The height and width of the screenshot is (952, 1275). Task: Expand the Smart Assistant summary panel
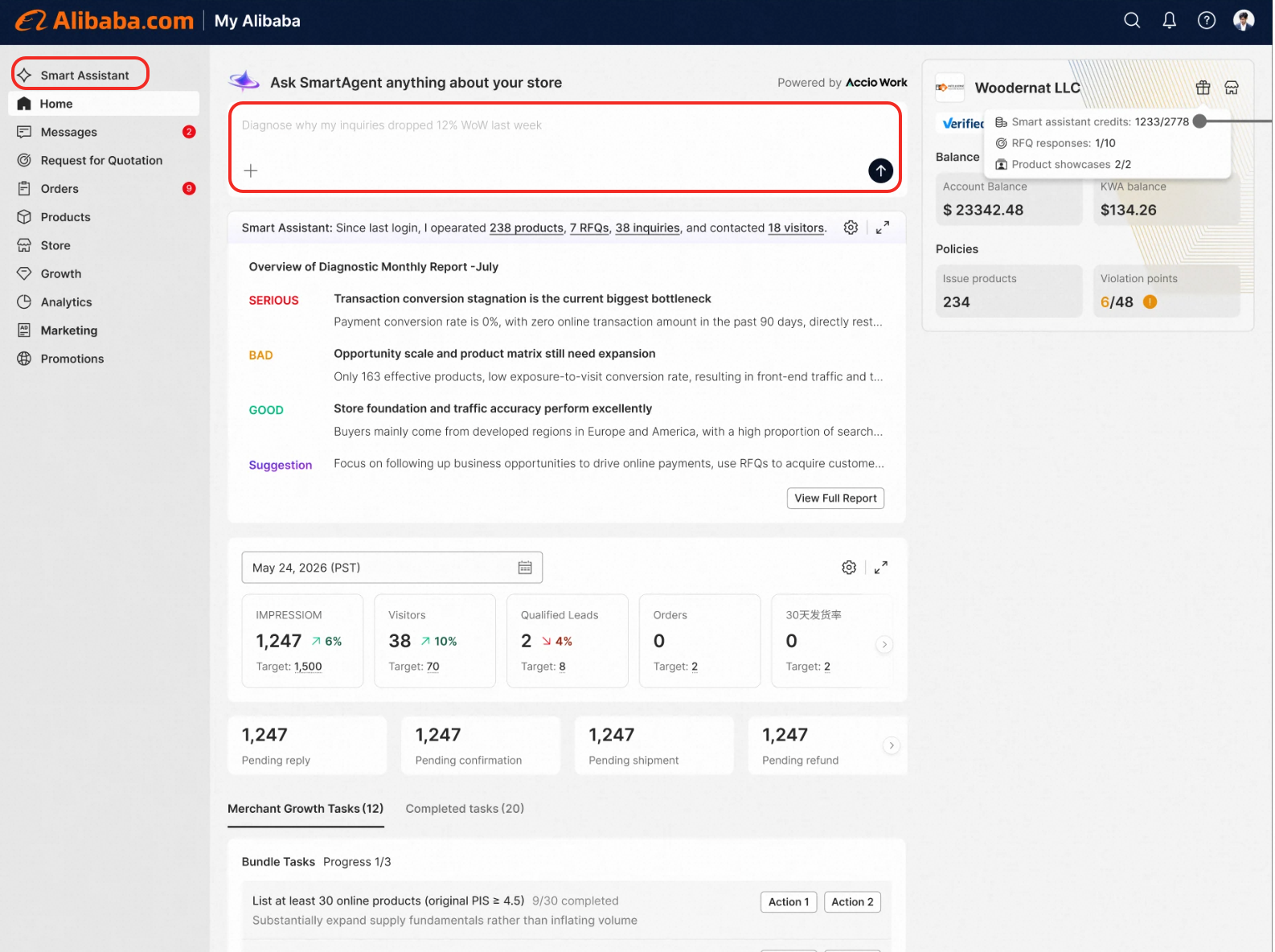tap(882, 228)
